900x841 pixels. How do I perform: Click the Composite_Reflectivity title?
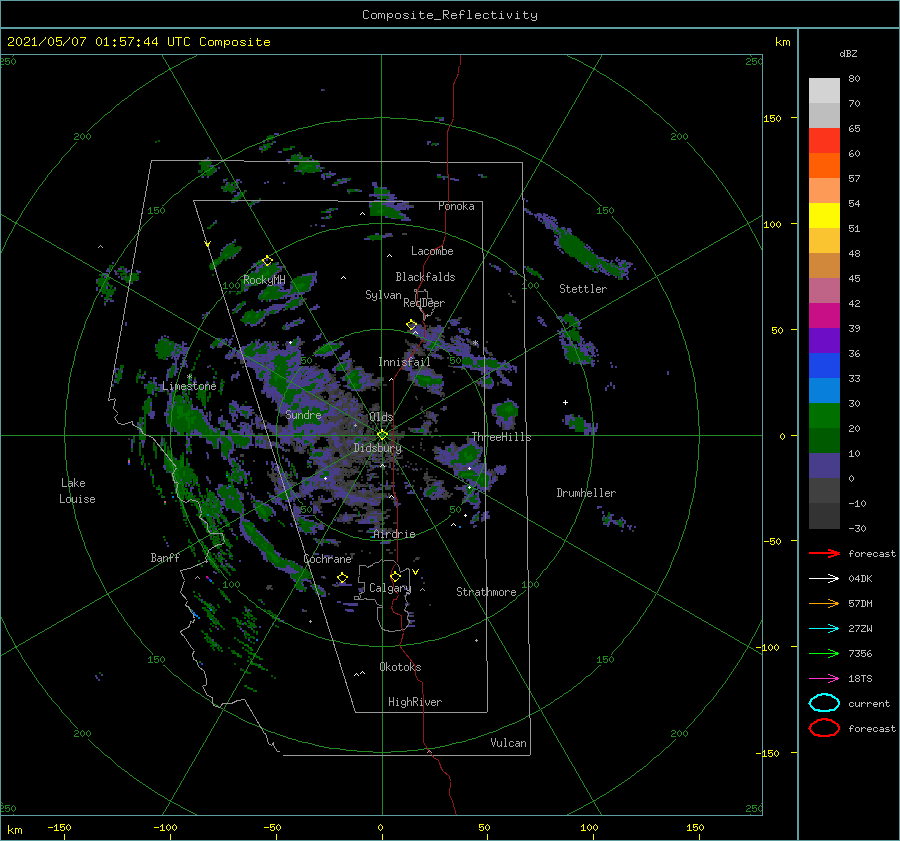point(450,15)
